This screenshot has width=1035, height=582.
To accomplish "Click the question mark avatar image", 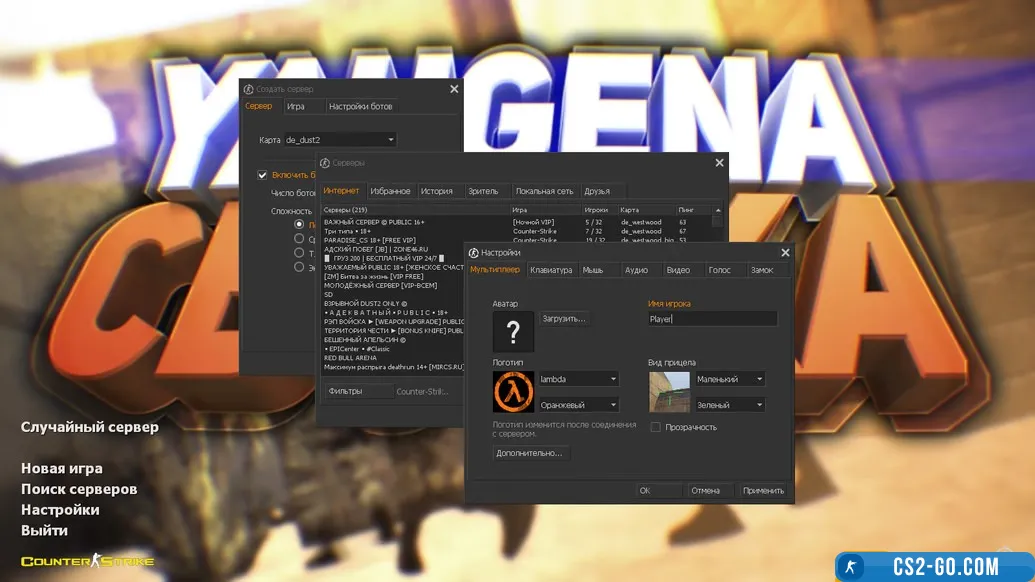I will point(513,331).
